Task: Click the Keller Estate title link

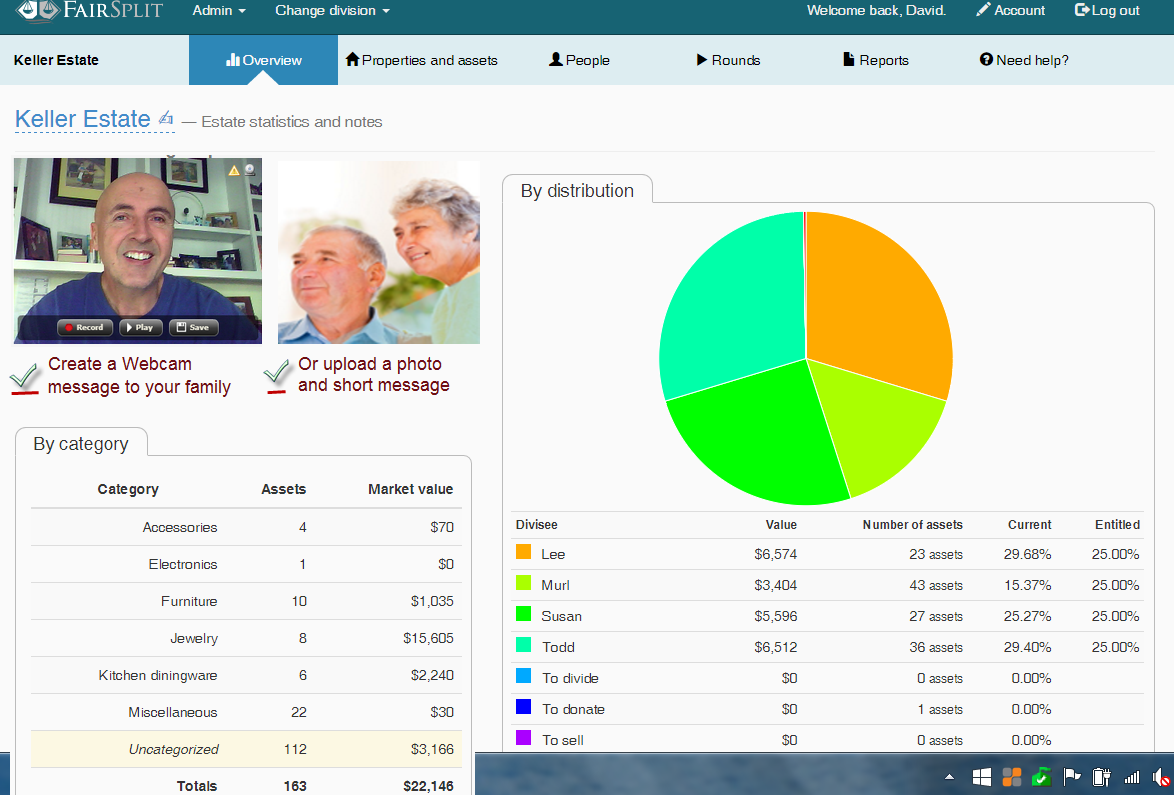Action: point(83,119)
